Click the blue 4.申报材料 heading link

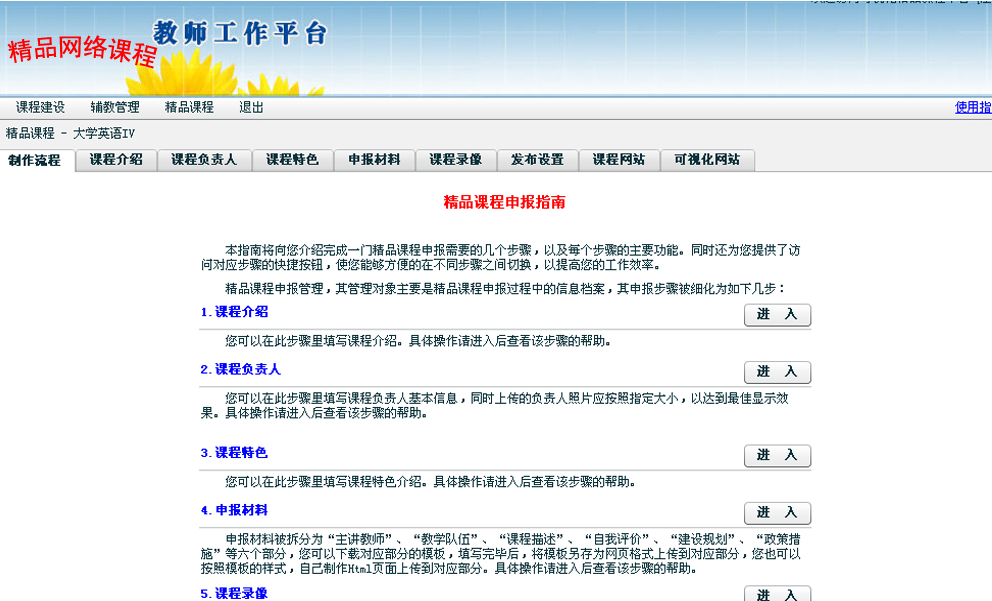point(235,510)
